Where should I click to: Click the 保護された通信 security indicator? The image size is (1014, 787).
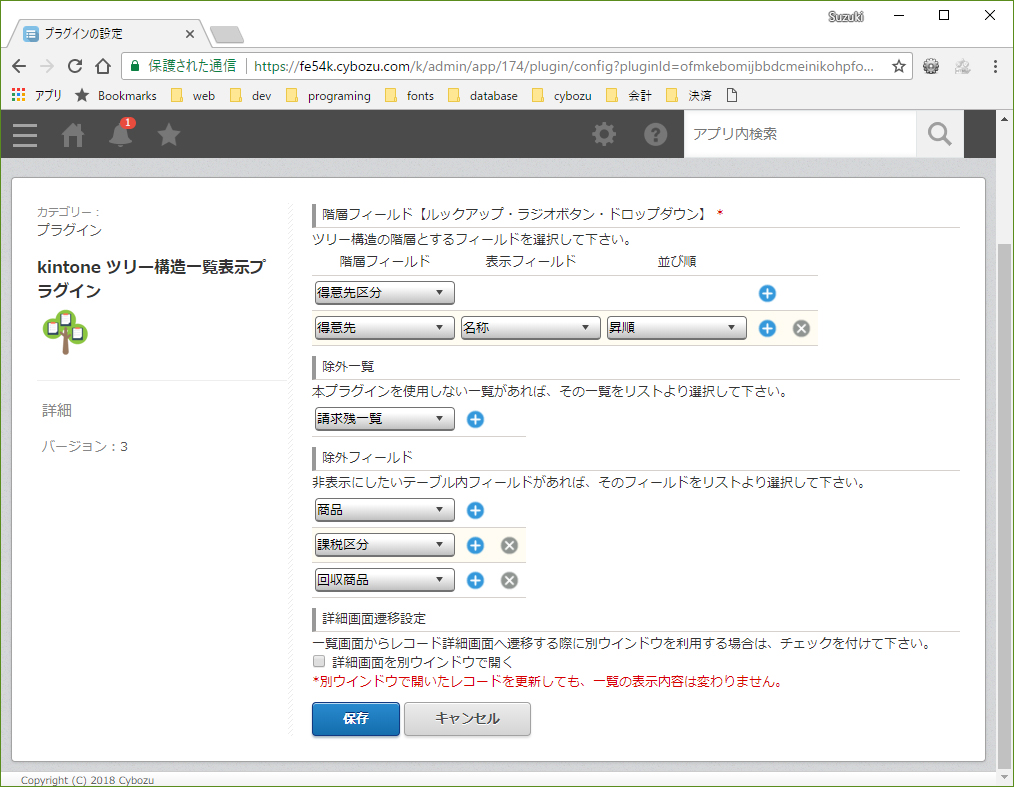(184, 66)
